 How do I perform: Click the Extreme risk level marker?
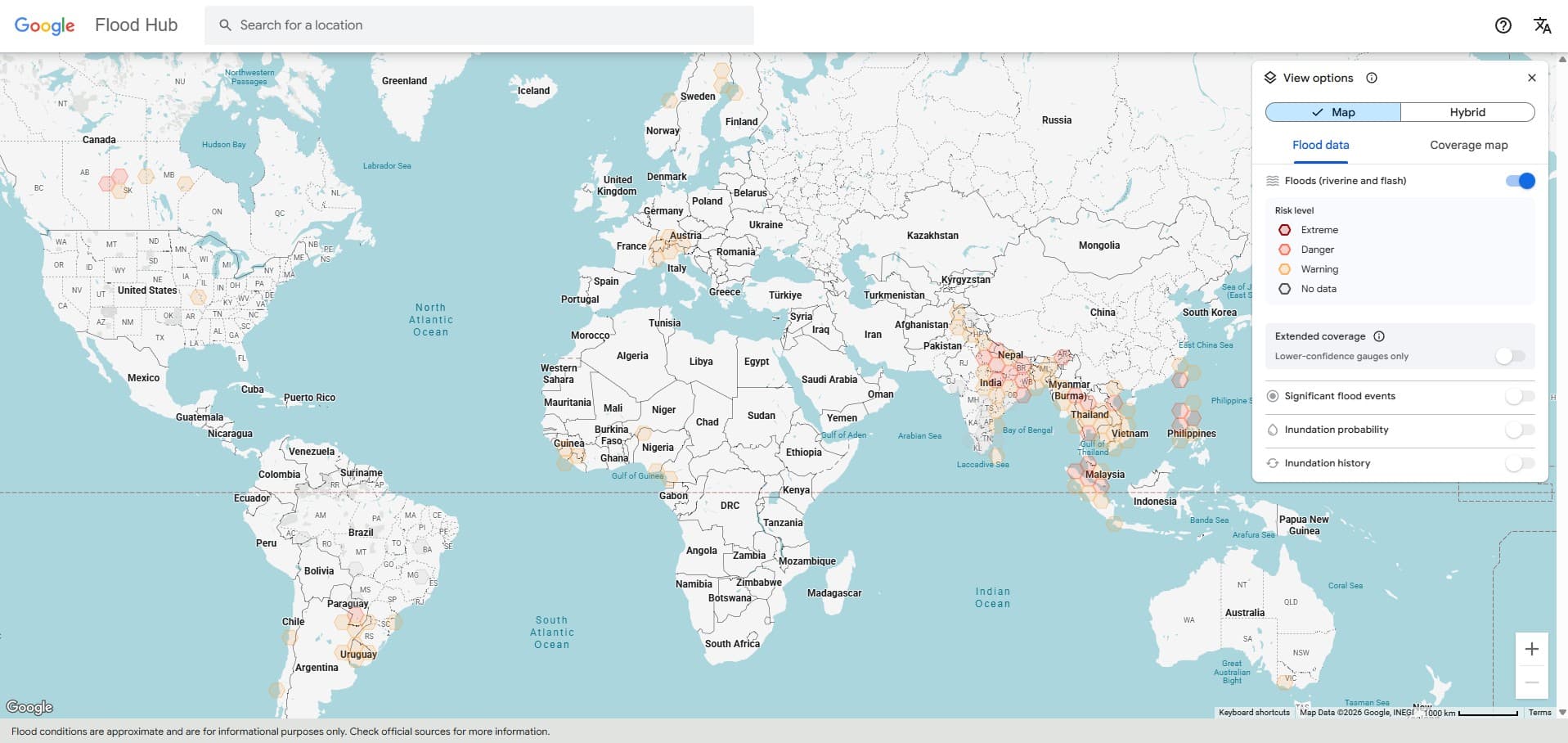click(1285, 230)
